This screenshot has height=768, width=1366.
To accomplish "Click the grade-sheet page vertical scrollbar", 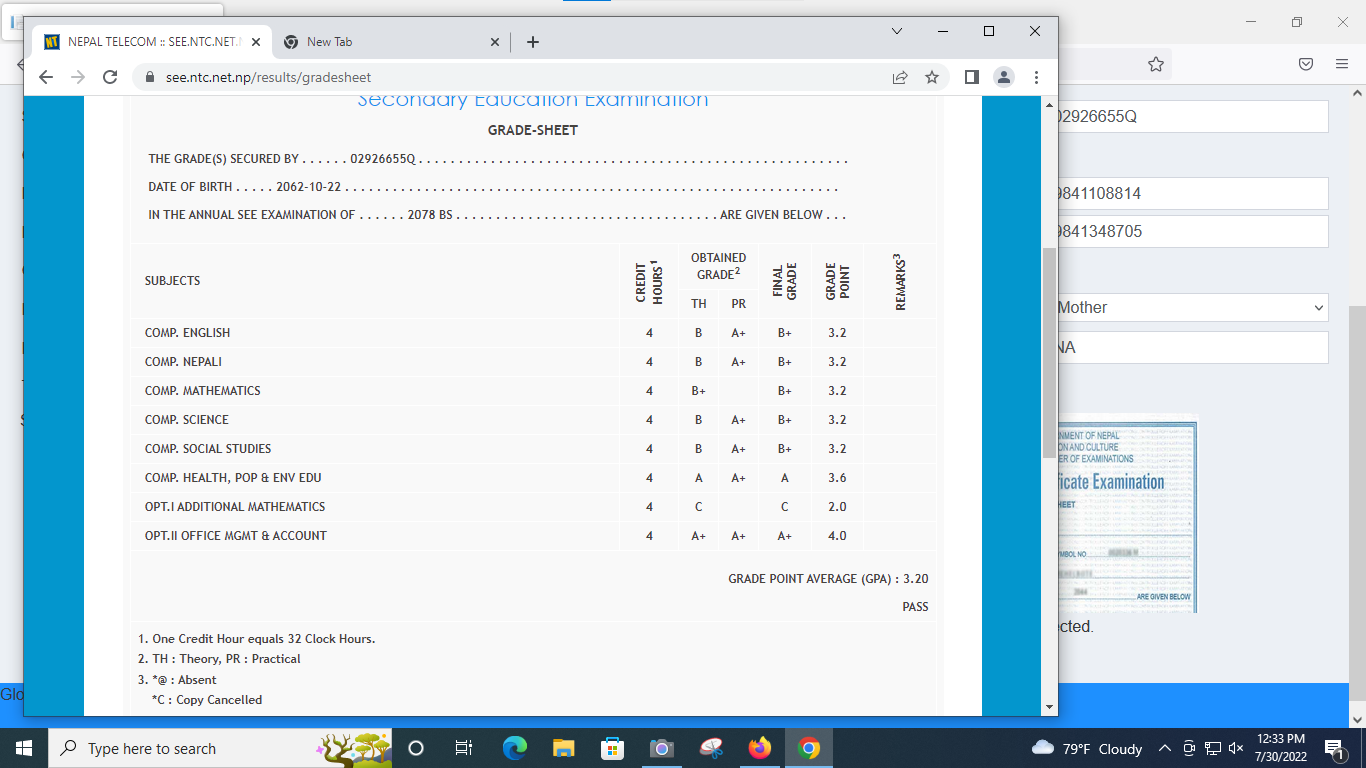I will pos(1049,350).
